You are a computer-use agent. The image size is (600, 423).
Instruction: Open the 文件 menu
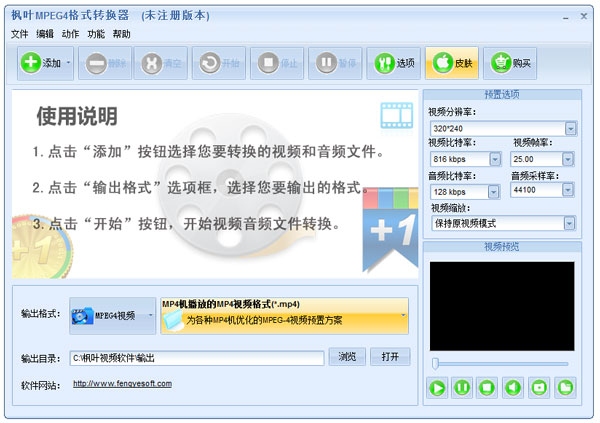click(20, 34)
